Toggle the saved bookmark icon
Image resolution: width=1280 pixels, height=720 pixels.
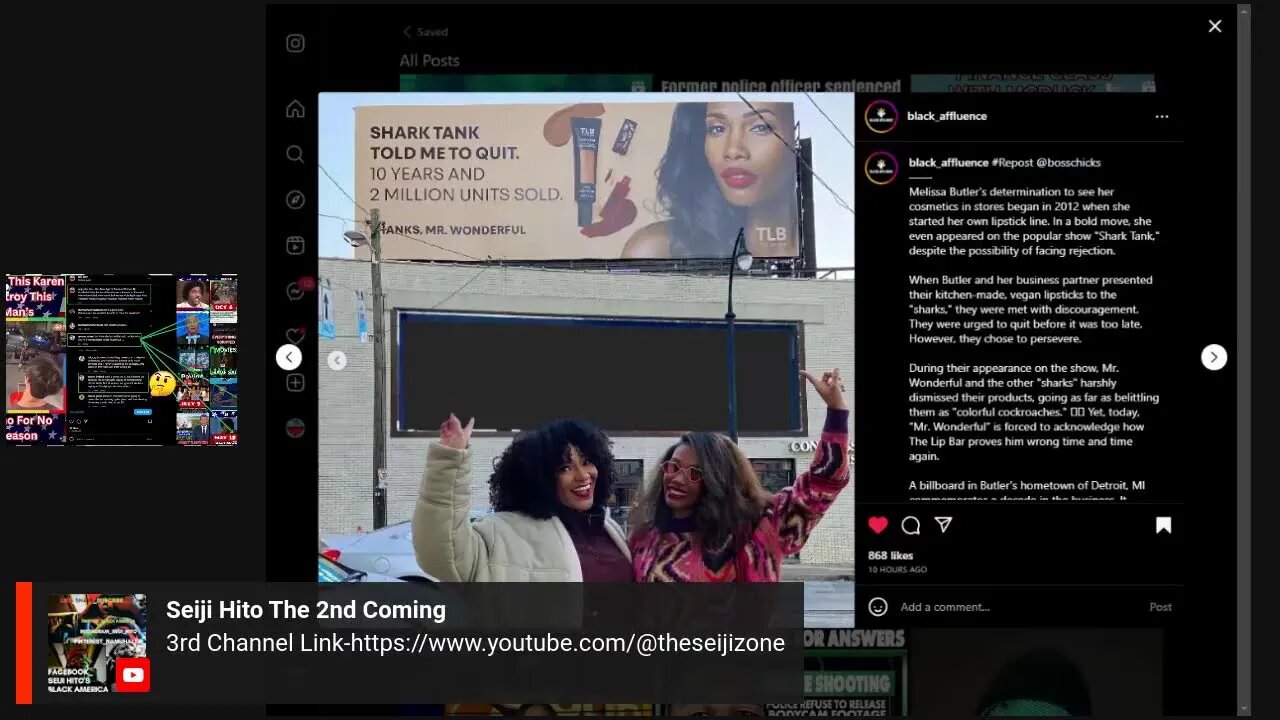tap(1163, 525)
